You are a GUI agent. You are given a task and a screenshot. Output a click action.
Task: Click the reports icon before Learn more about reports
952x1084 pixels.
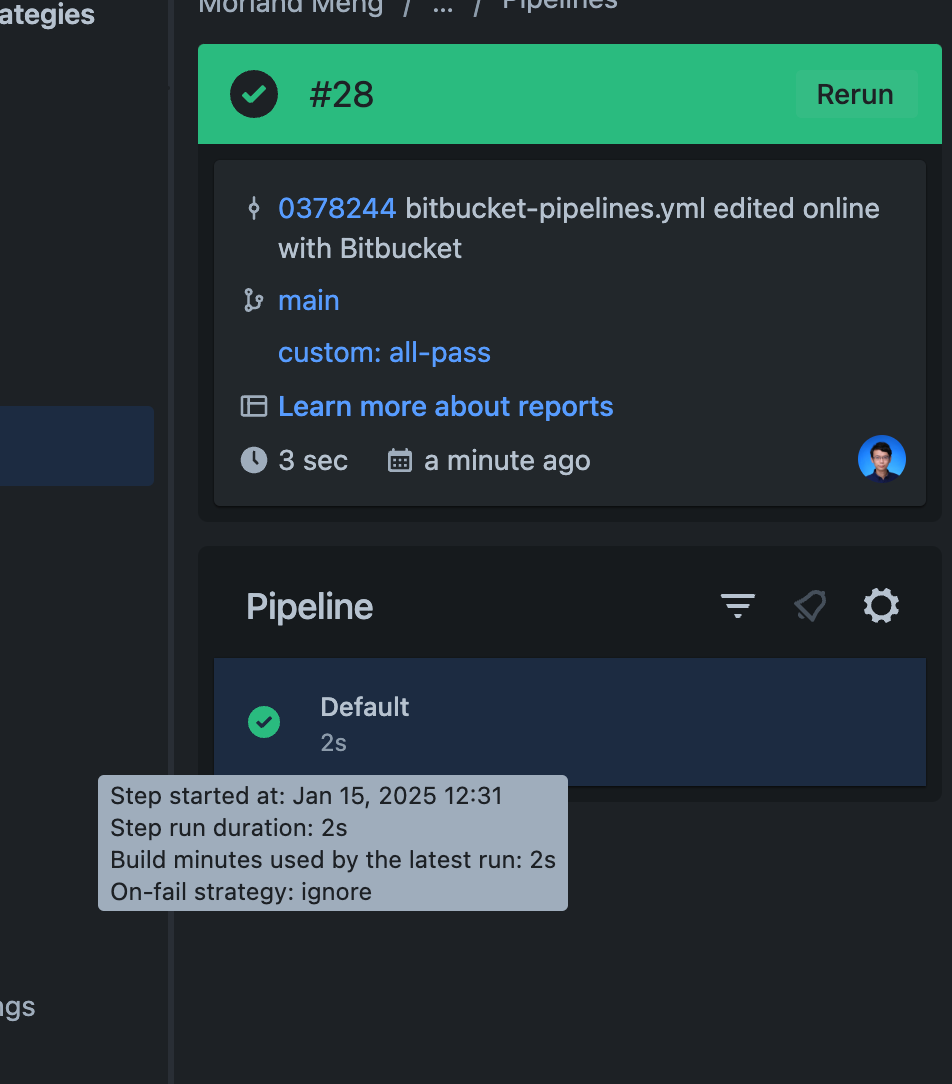point(254,406)
